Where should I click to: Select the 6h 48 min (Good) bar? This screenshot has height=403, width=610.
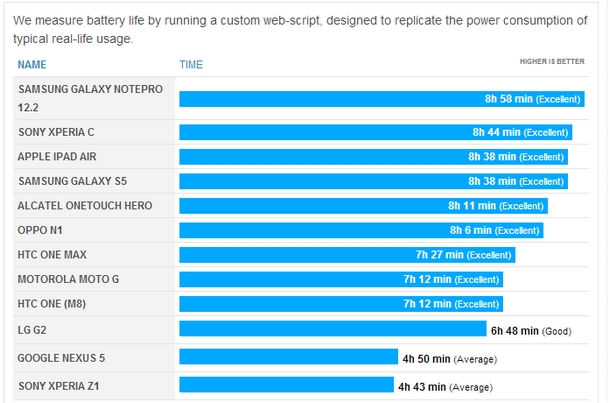[x=332, y=329]
